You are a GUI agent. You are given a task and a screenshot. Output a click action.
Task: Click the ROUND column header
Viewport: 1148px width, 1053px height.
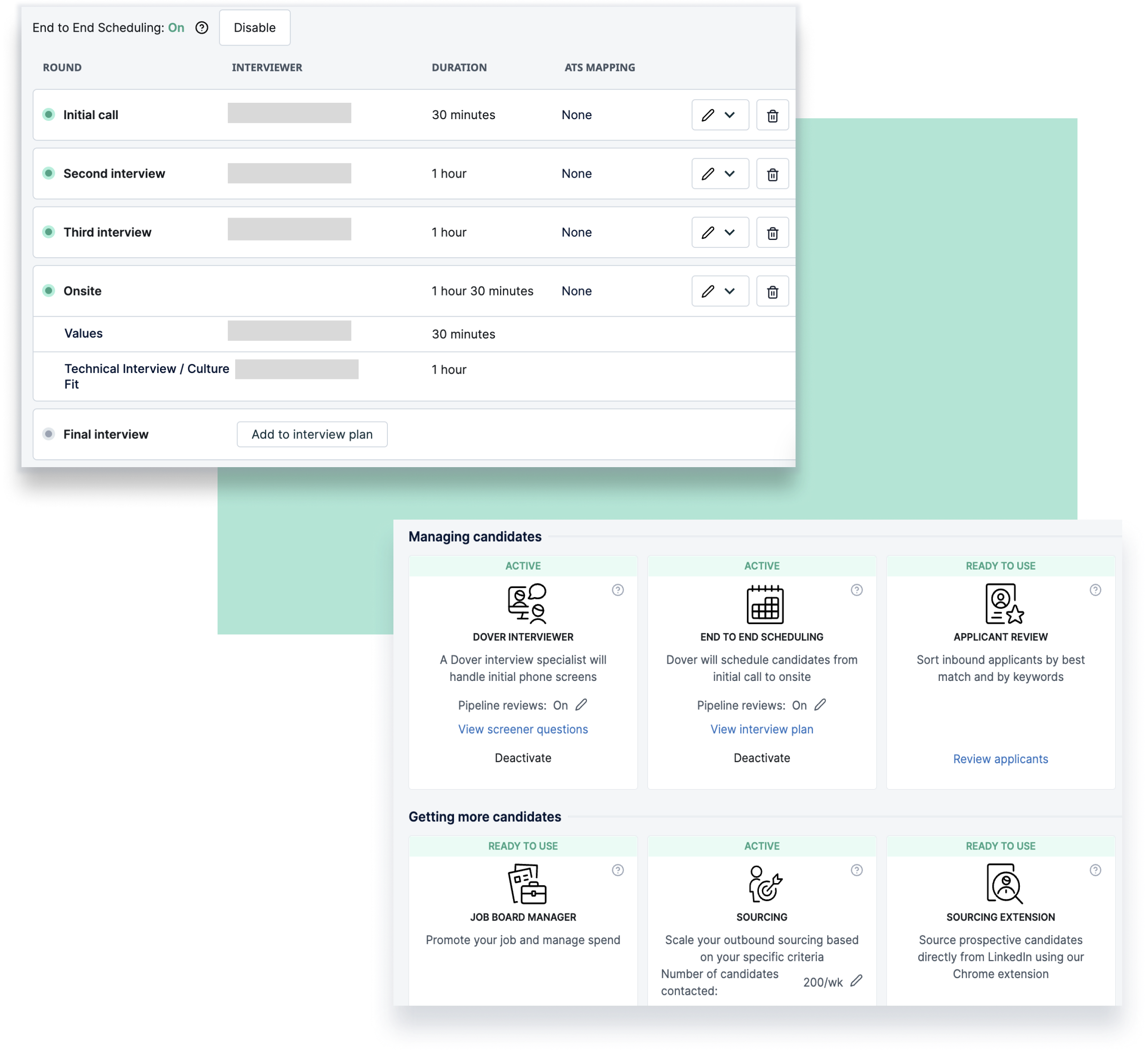(x=62, y=67)
